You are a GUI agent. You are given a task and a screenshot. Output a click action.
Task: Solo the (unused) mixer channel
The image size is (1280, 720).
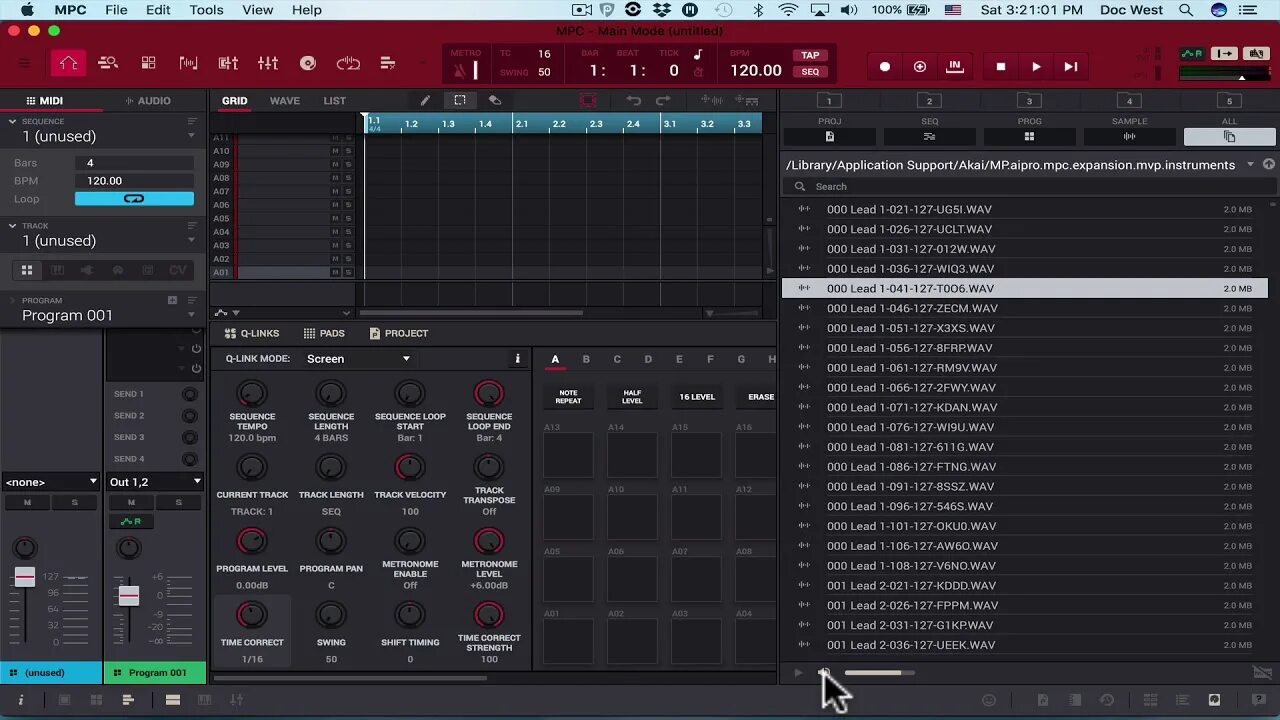point(74,502)
